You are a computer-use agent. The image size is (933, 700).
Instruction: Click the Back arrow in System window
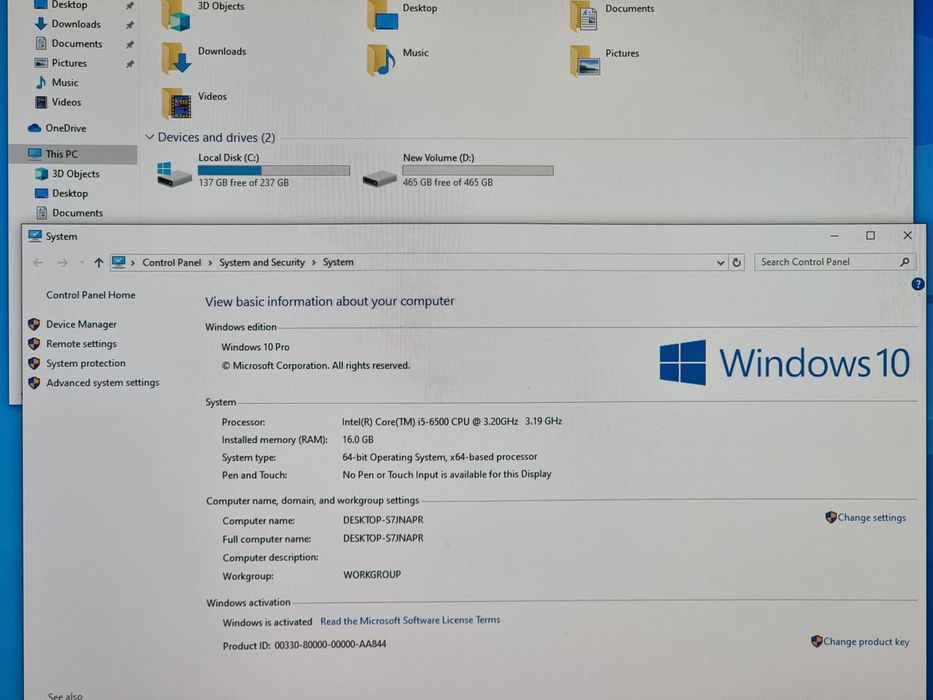(38, 262)
